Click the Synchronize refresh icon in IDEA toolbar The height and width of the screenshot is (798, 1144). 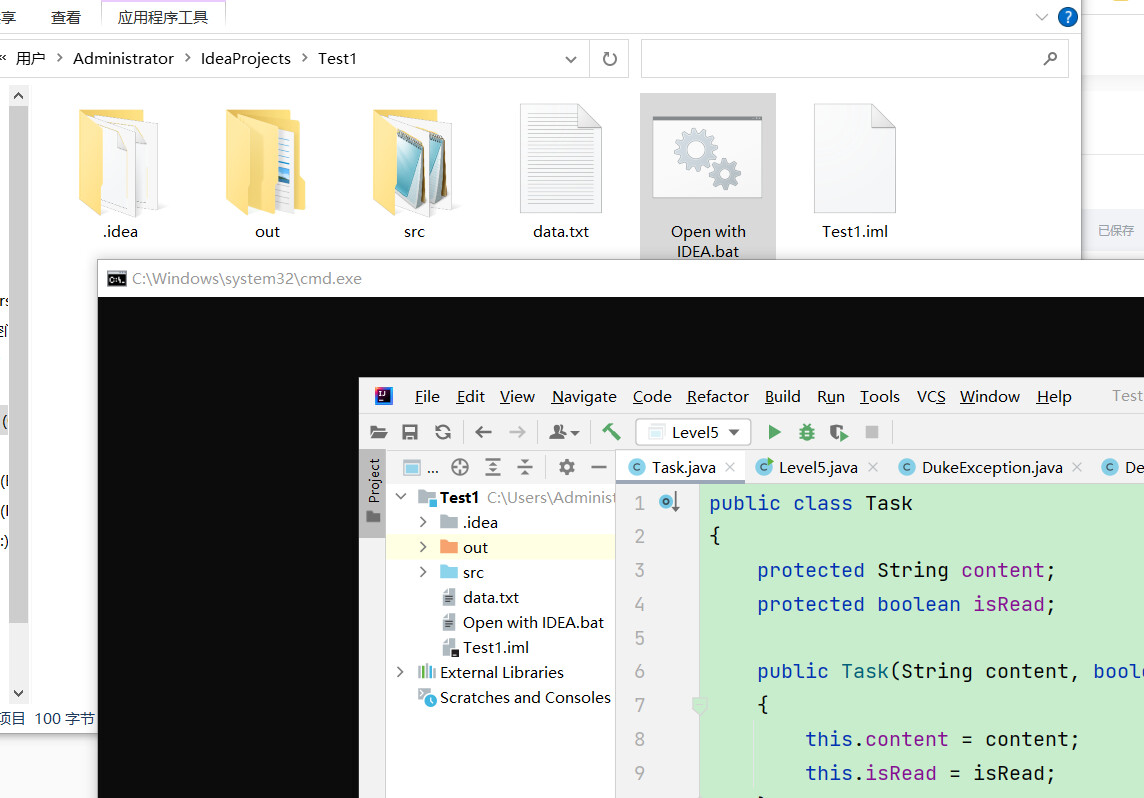pyautogui.click(x=443, y=433)
